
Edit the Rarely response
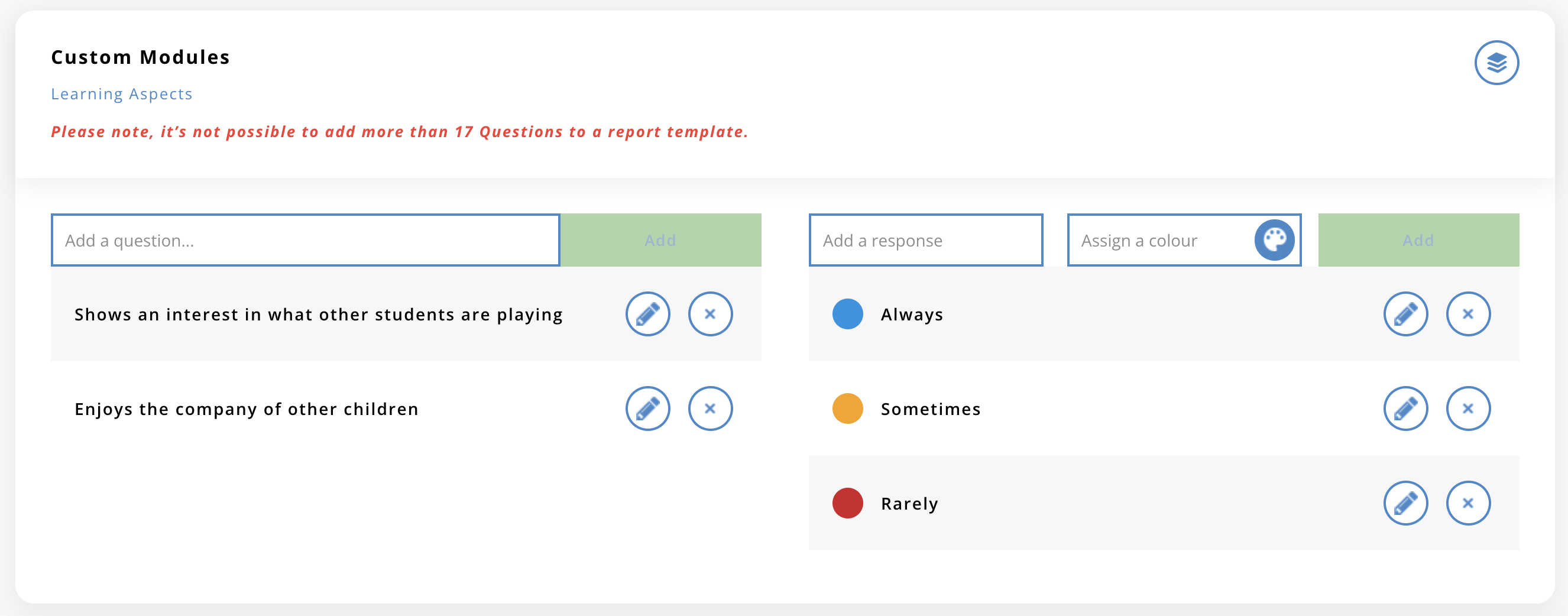coord(1405,504)
